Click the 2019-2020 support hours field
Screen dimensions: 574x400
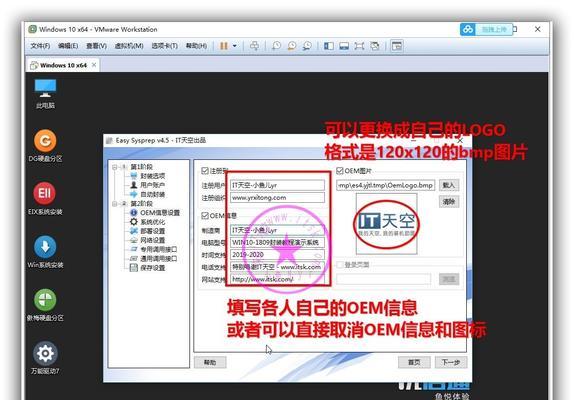(277, 255)
